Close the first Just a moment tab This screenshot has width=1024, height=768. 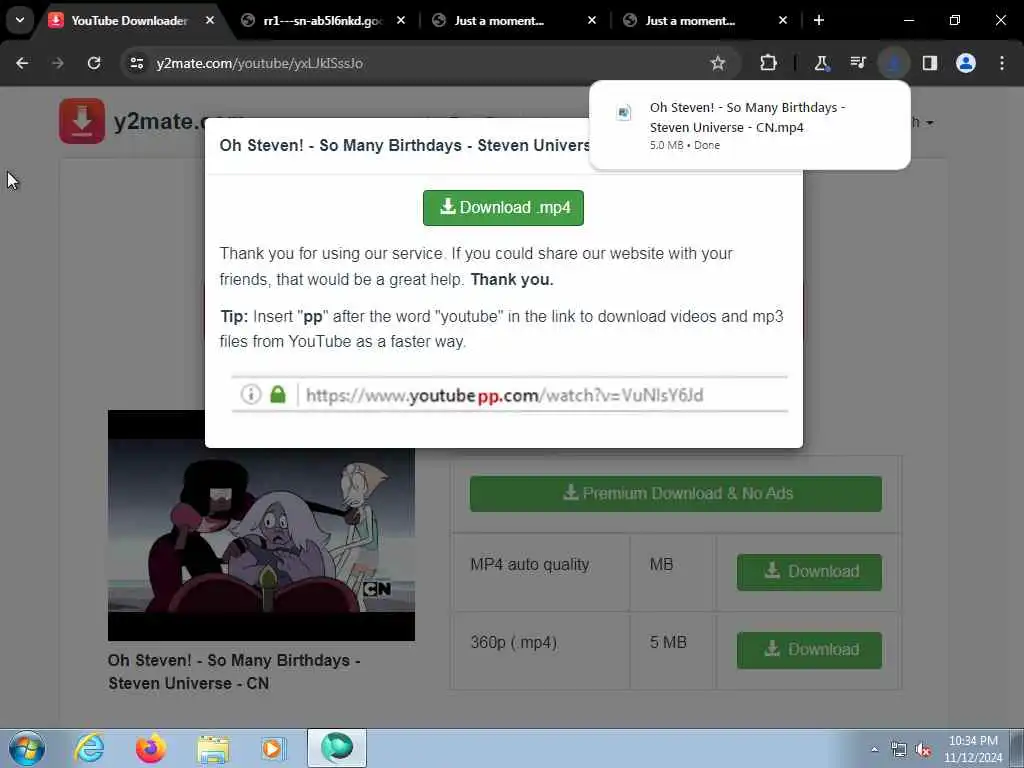click(x=592, y=20)
